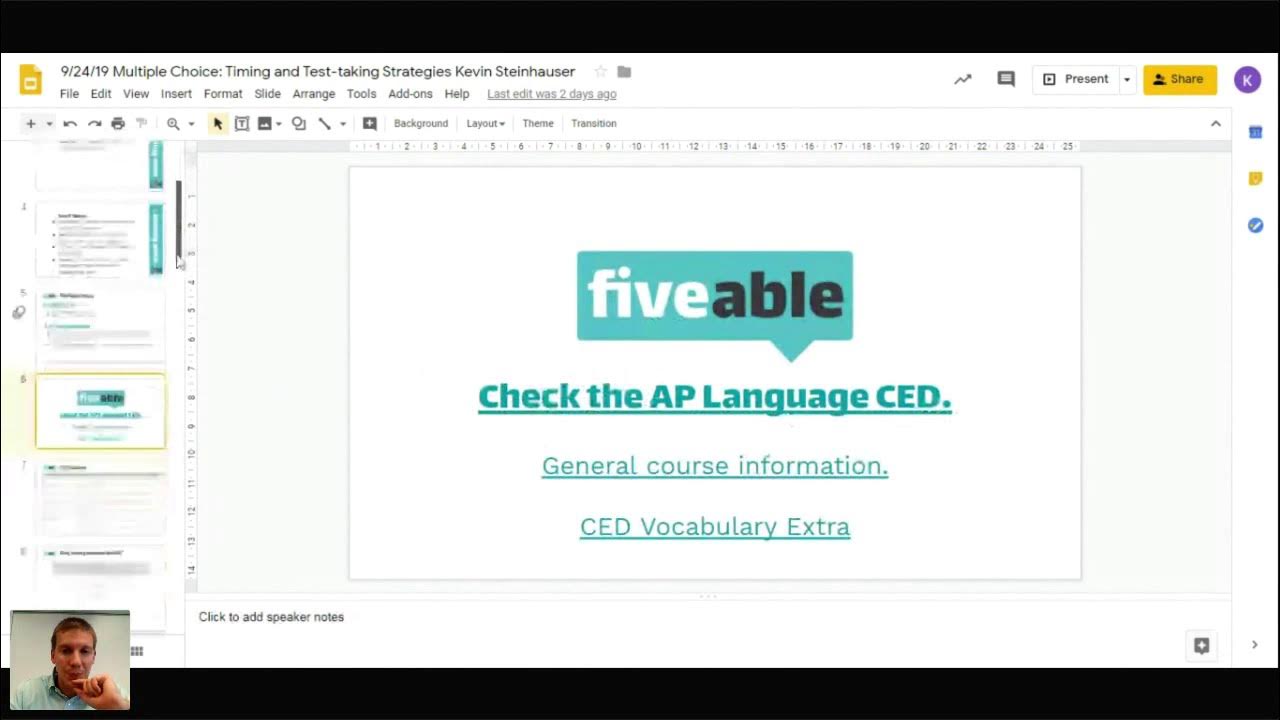Insert an image
1280x720 pixels.
click(264, 124)
